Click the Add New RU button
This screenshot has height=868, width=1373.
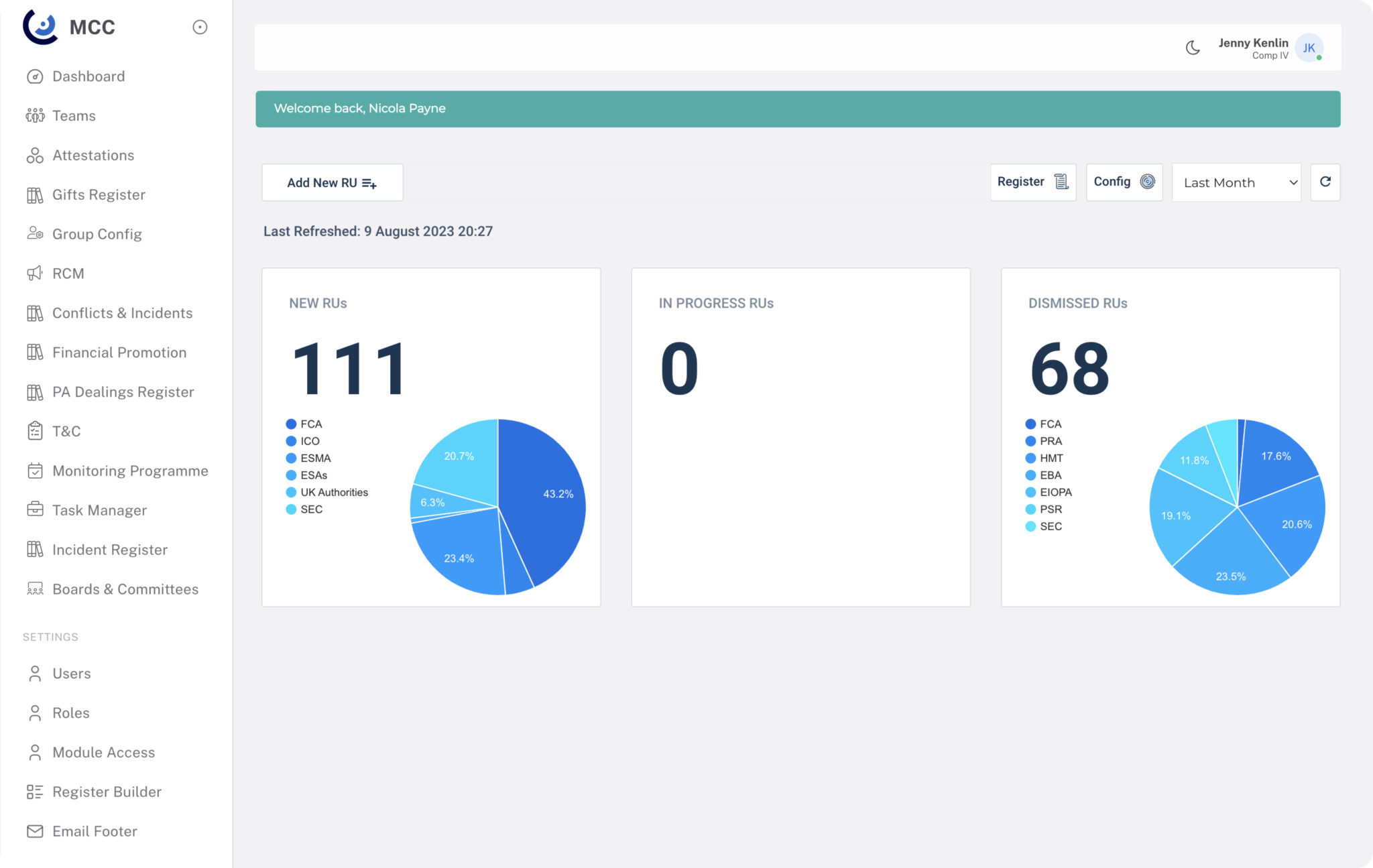pos(332,182)
